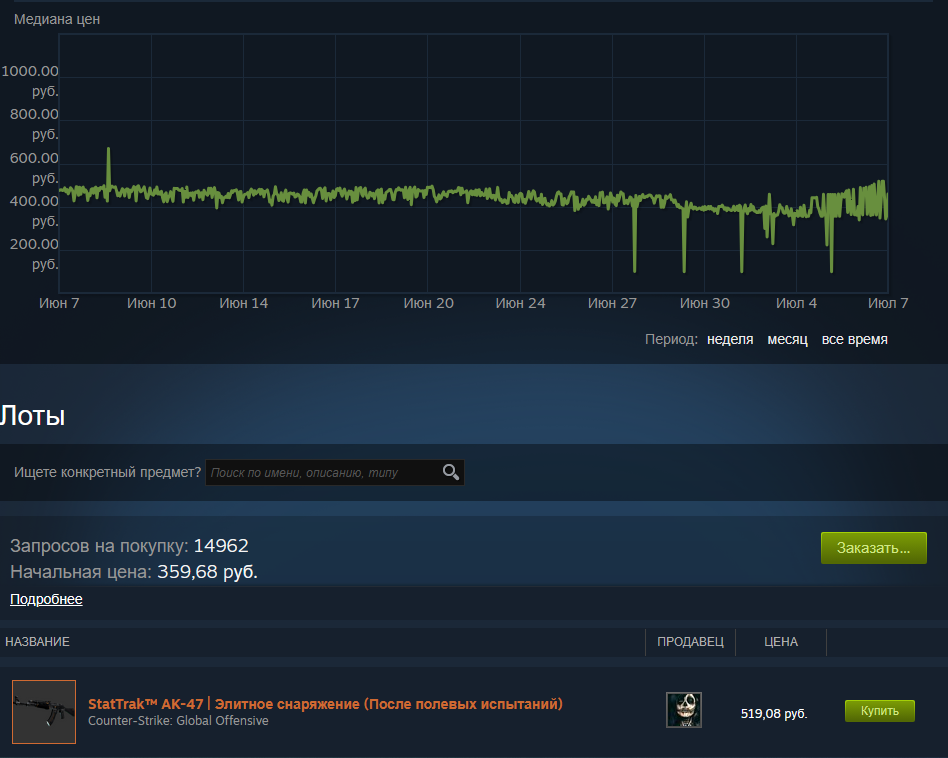Click the Ищете конкретный предмет? label
Screen dimensions: 948x758
(108, 472)
